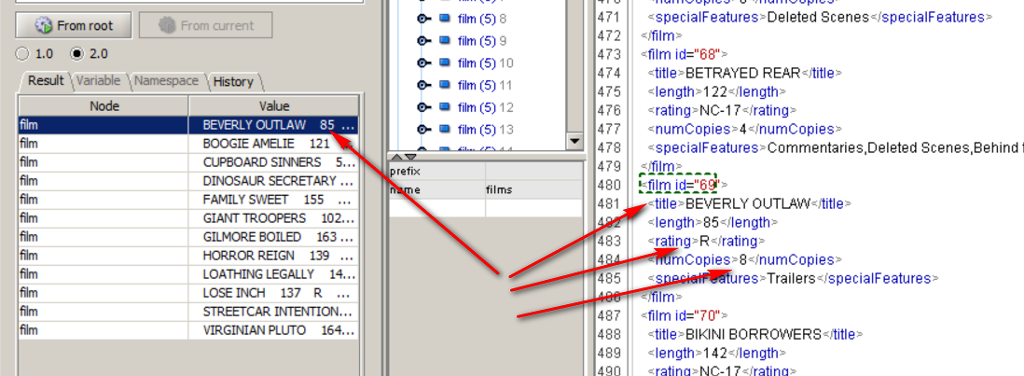Screen dimensions: 1024x376
Task: Click line number 487 in the gutter
Action: [609, 316]
